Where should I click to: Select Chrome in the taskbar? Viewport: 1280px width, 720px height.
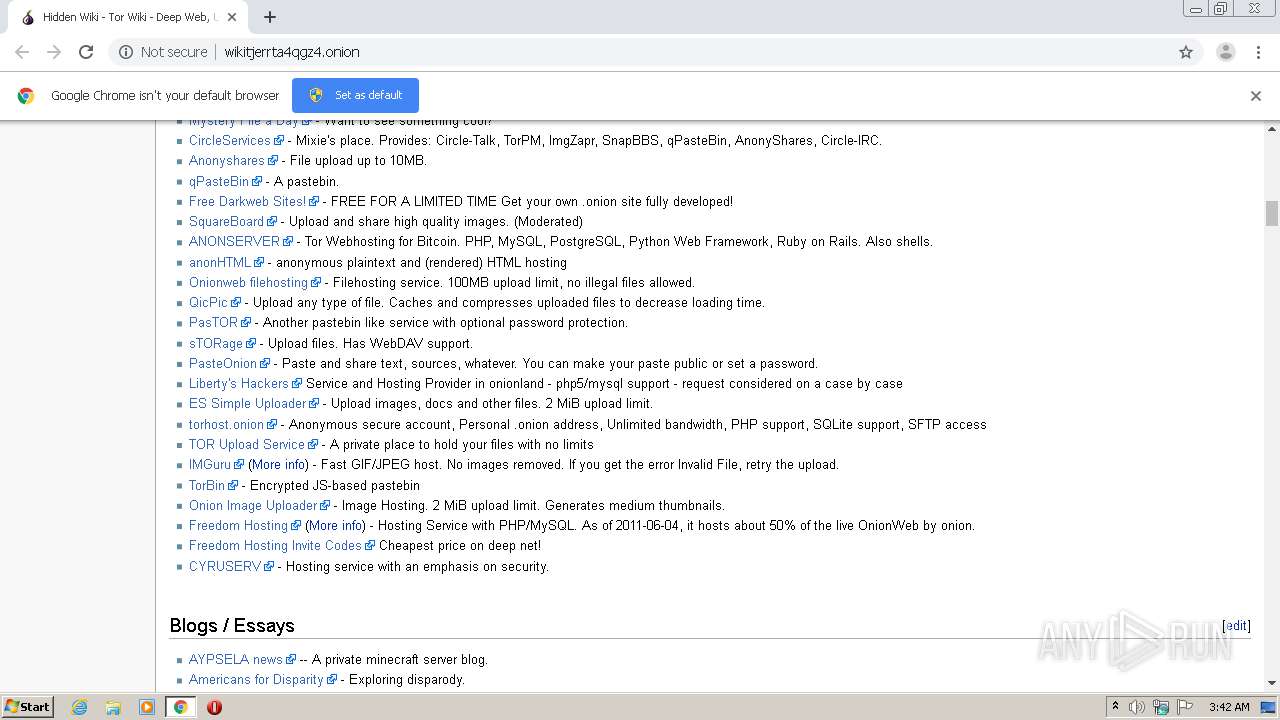(180, 707)
